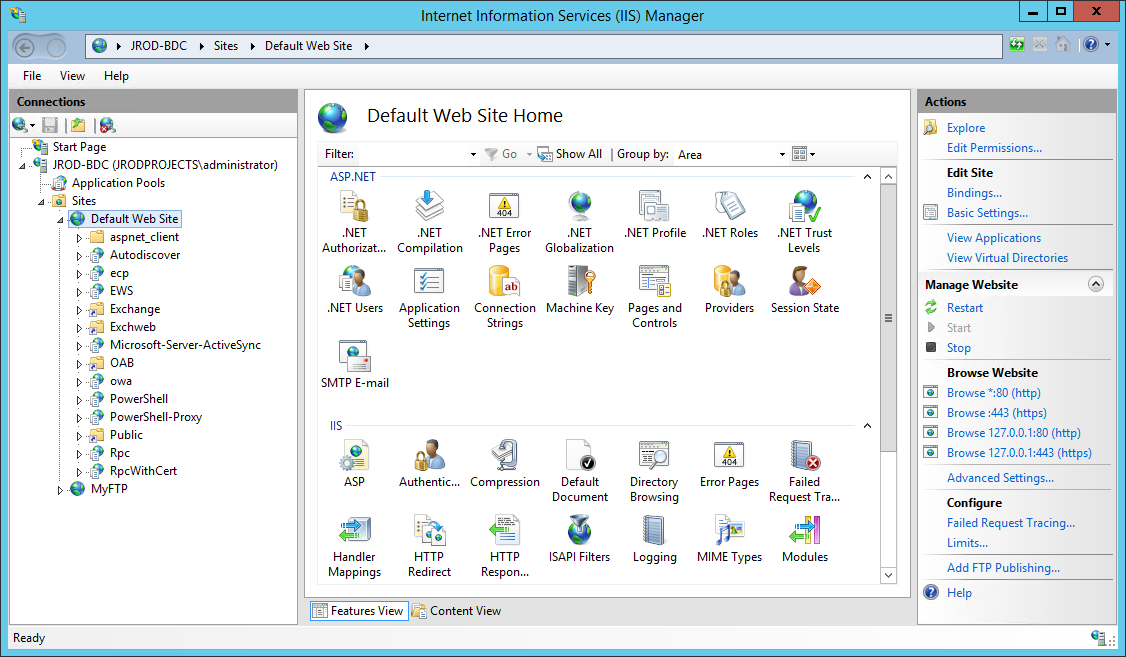The width and height of the screenshot is (1126, 657).
Task: Open Directory Browsing feature
Action: tap(654, 471)
